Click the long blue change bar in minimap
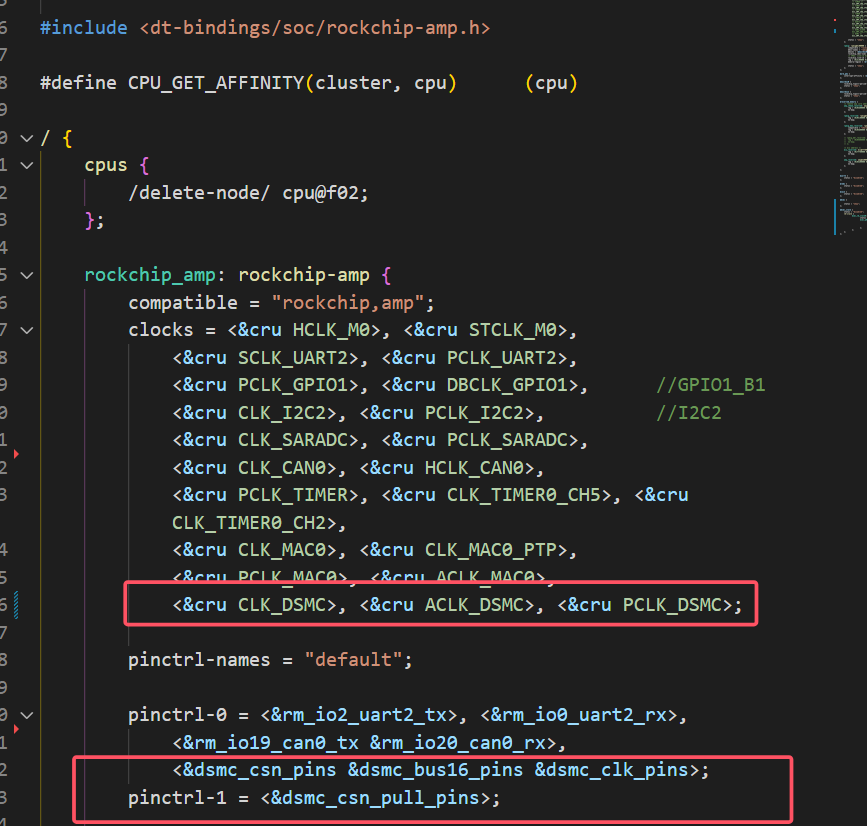Image resolution: width=867 pixels, height=826 pixels. (x=835, y=216)
